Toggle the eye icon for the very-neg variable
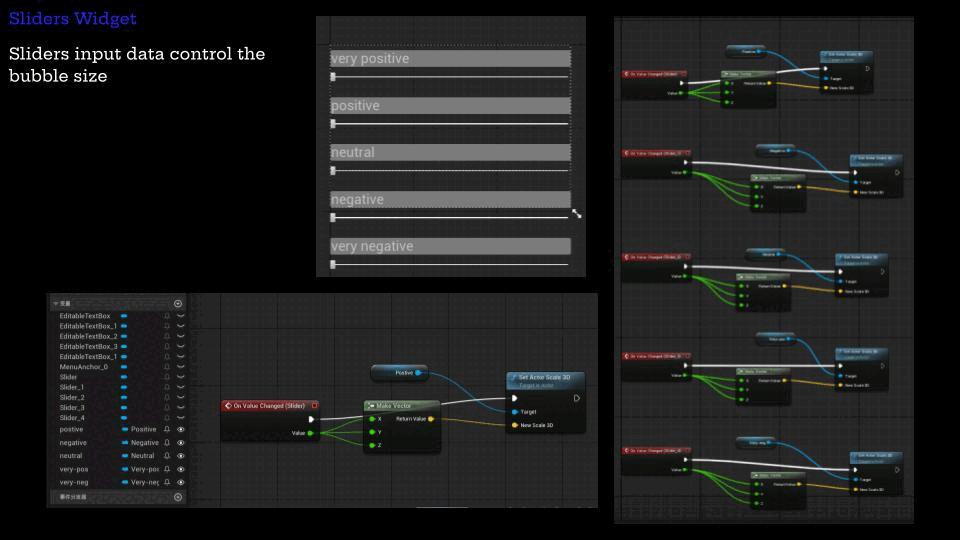960x540 pixels. (181, 482)
